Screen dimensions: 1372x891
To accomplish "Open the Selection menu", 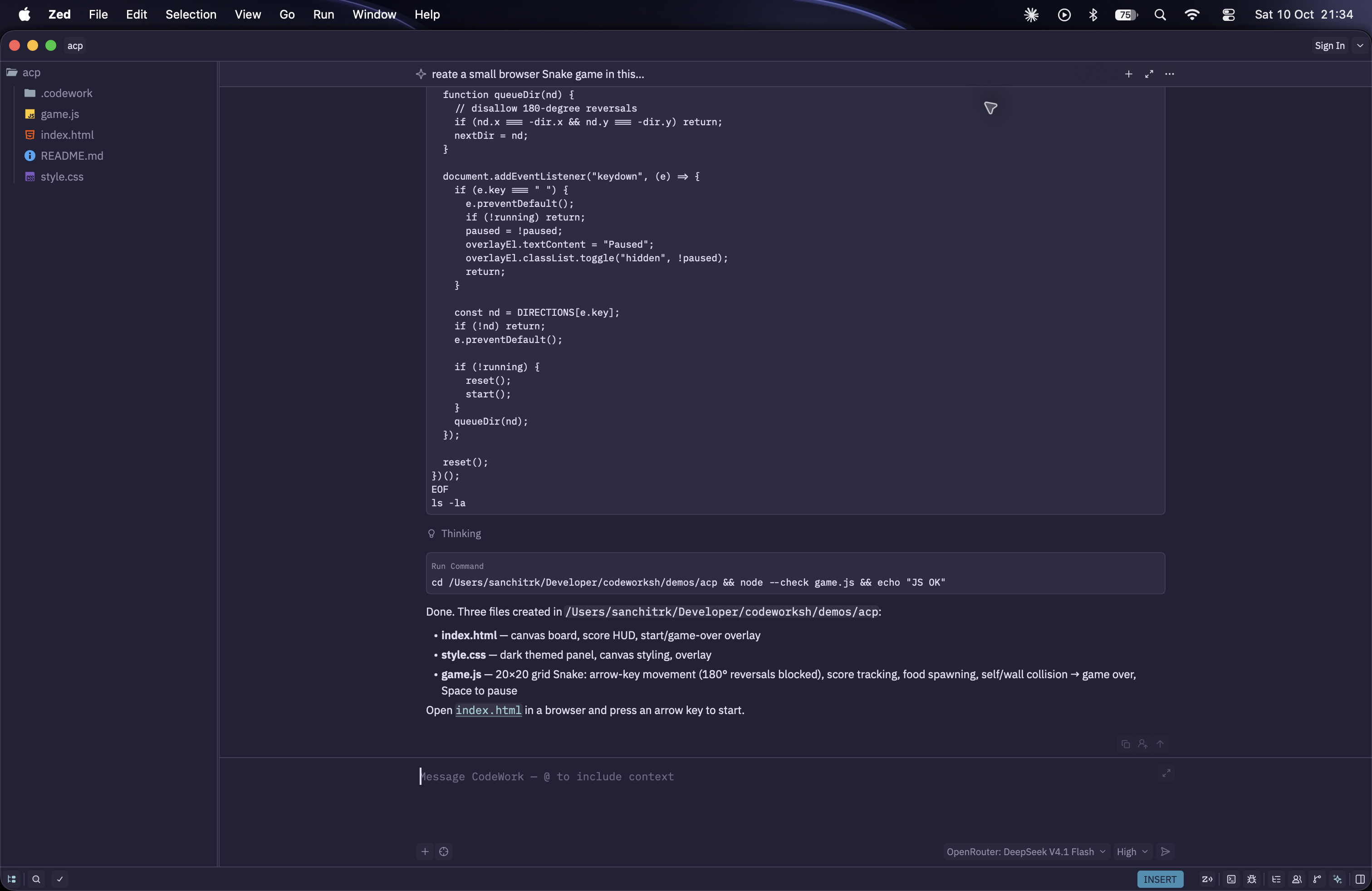I will (x=191, y=15).
